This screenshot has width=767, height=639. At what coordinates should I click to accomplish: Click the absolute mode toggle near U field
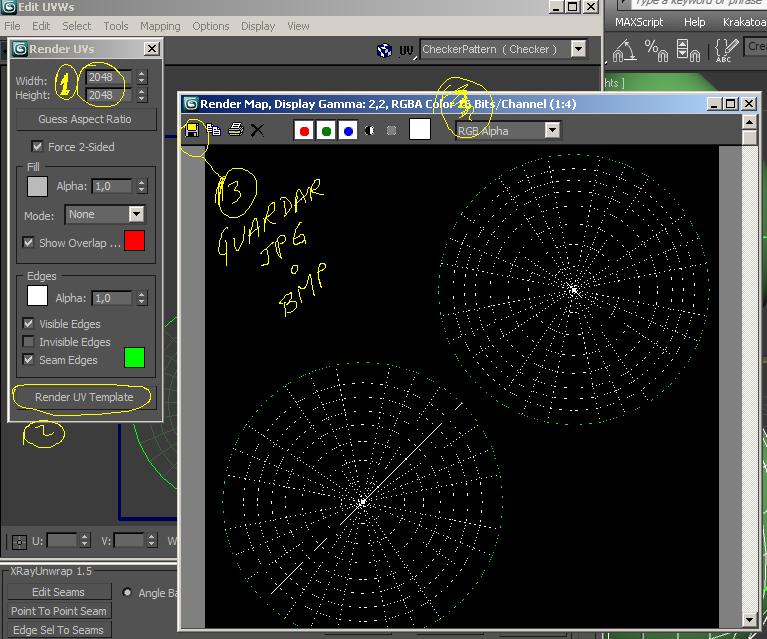[19, 542]
